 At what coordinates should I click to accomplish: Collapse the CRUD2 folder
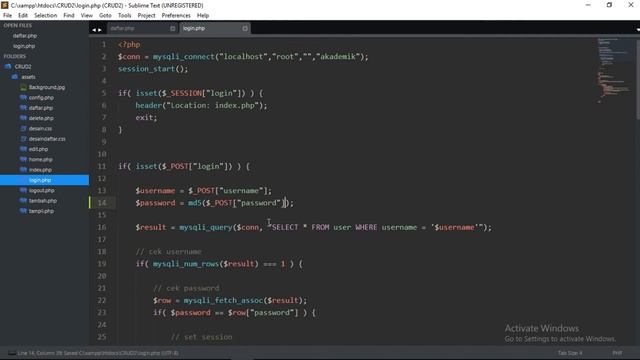click(8, 67)
